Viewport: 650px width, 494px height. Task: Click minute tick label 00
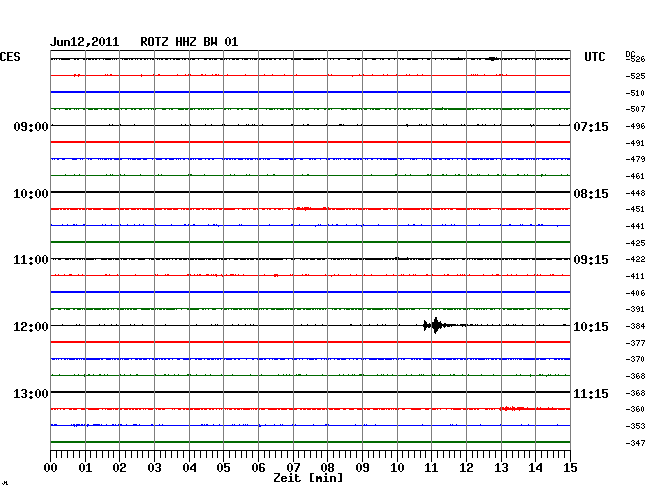point(51,467)
